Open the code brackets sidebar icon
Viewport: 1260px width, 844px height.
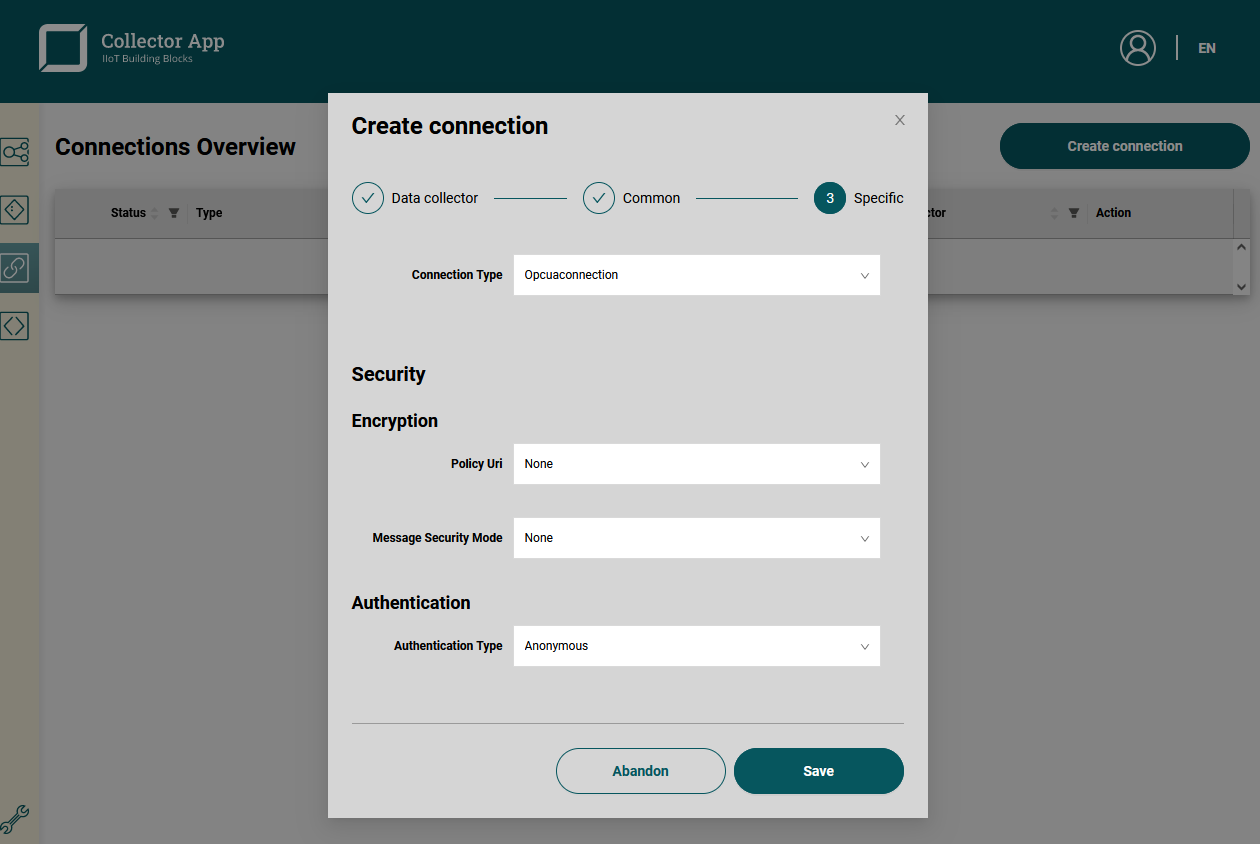click(15, 325)
